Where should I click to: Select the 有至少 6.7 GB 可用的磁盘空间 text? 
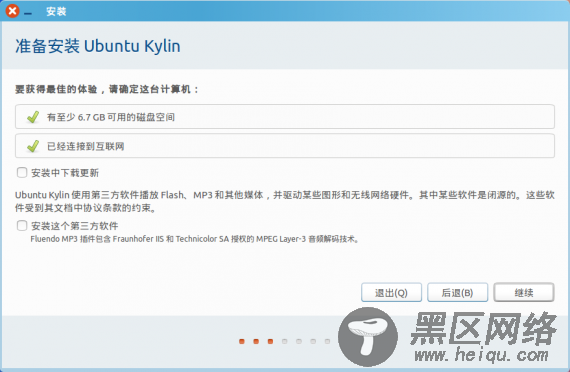coord(111,117)
